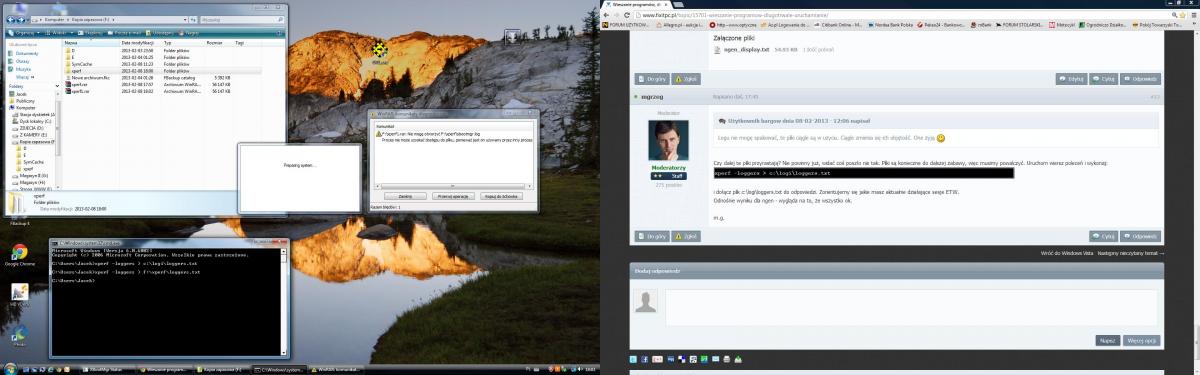
Task: Submit reply with 'Napisz' button
Action: (1108, 340)
